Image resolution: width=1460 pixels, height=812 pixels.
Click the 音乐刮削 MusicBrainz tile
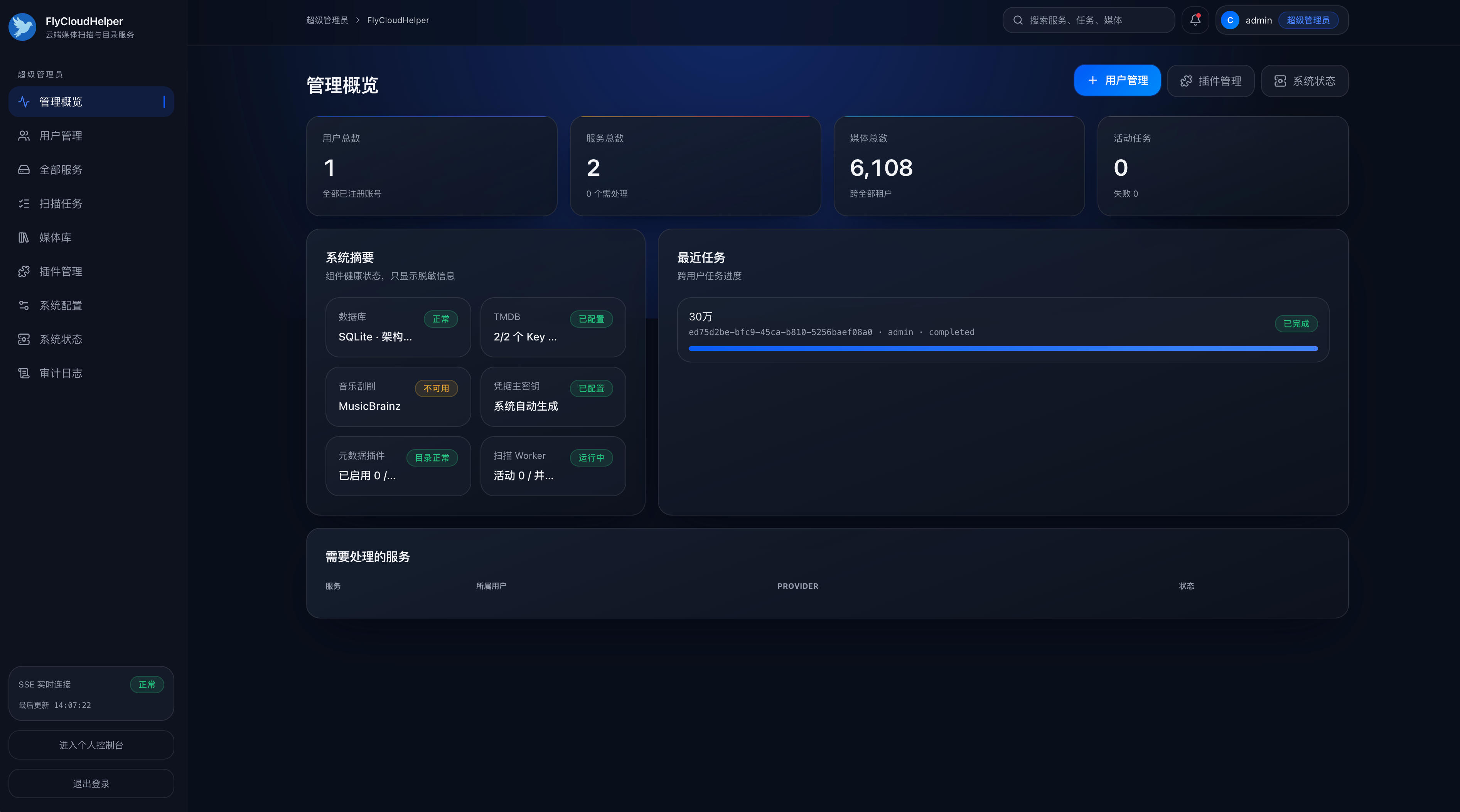click(x=398, y=397)
